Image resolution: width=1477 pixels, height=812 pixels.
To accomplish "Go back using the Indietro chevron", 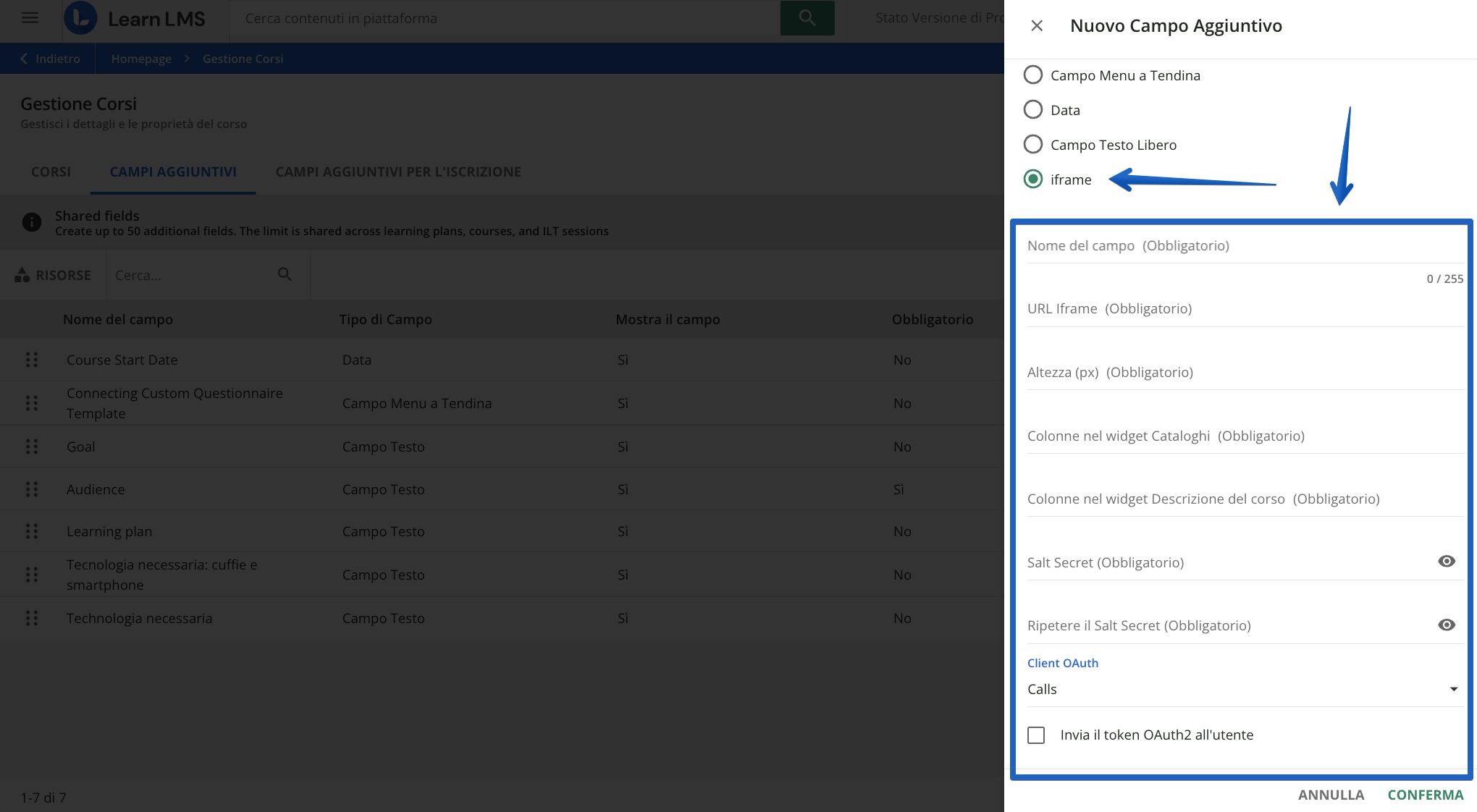I will point(25,59).
